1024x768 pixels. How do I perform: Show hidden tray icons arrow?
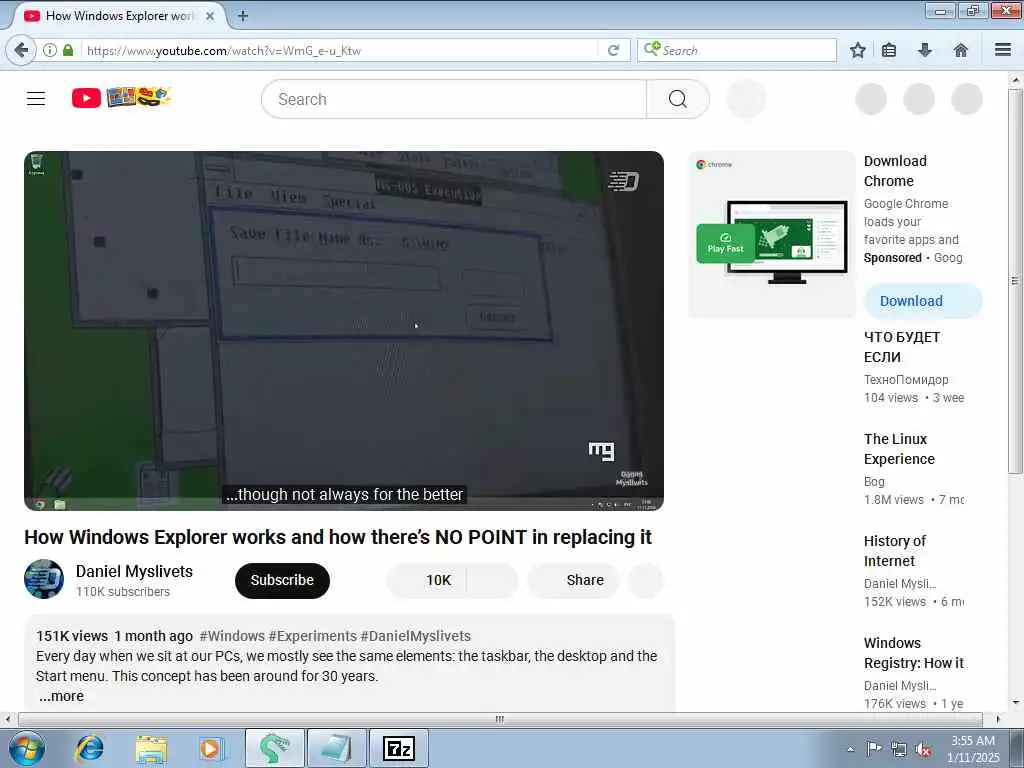[850, 749]
